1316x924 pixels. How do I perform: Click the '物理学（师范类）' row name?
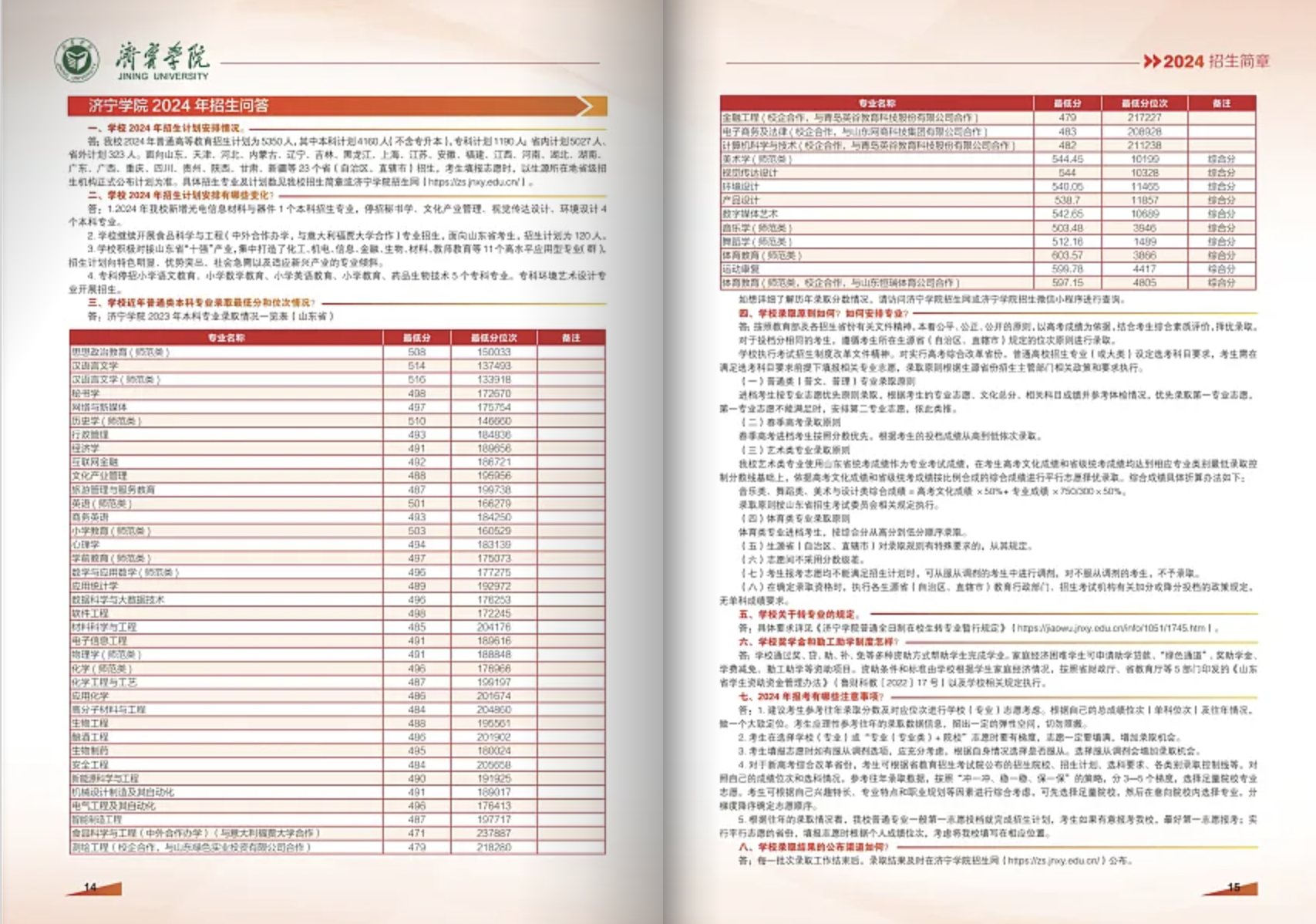tap(106, 655)
